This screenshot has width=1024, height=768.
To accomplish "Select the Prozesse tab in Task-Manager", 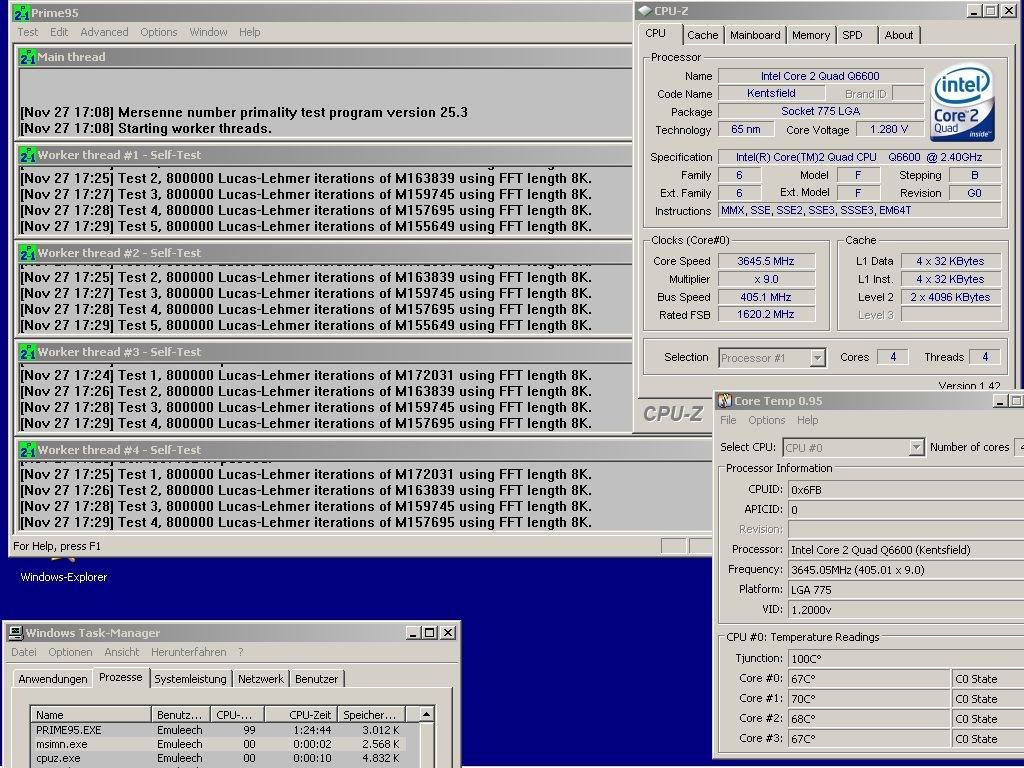I will (121, 677).
